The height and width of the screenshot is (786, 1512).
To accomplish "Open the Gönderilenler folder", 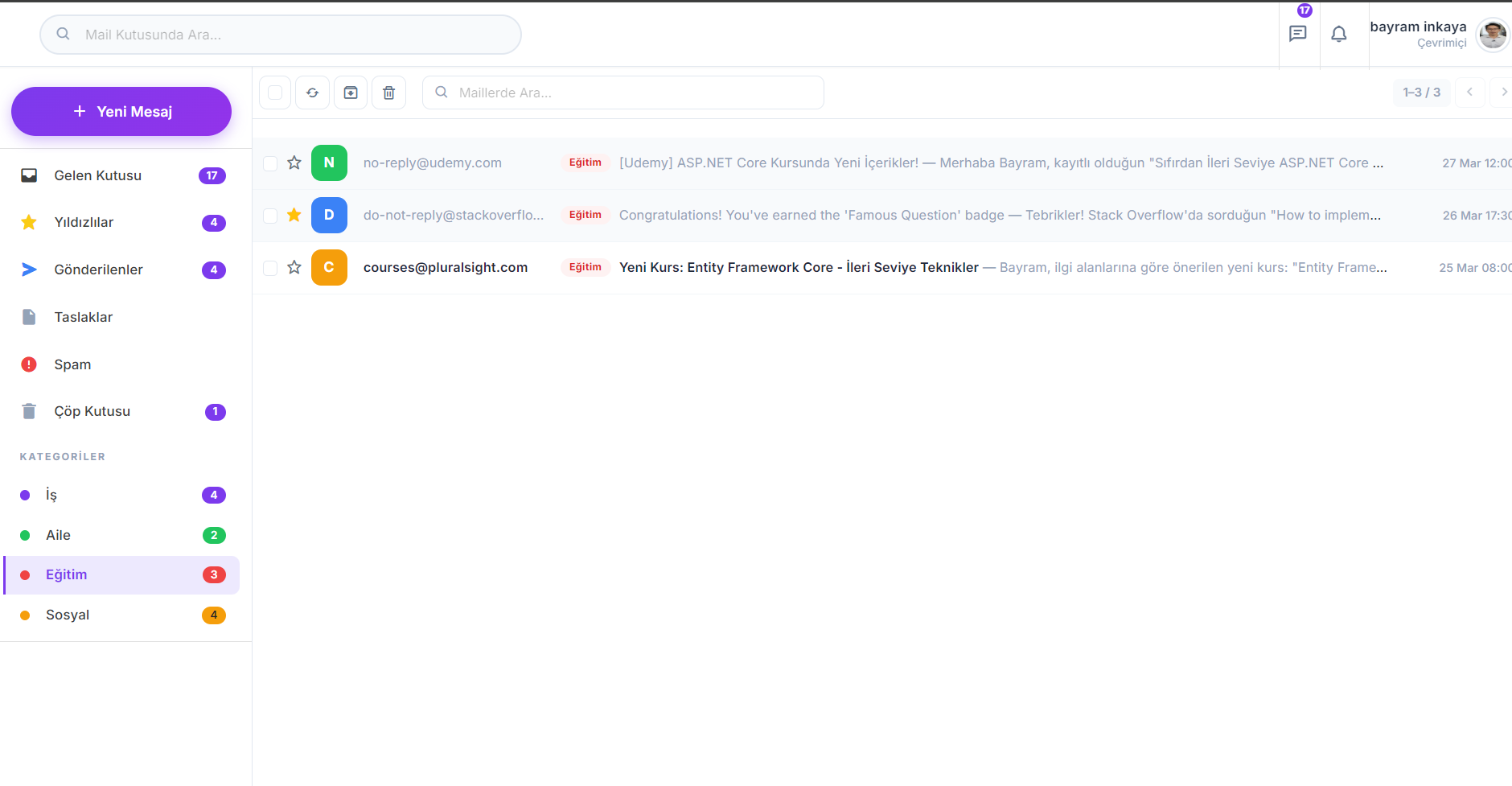I will coord(121,270).
